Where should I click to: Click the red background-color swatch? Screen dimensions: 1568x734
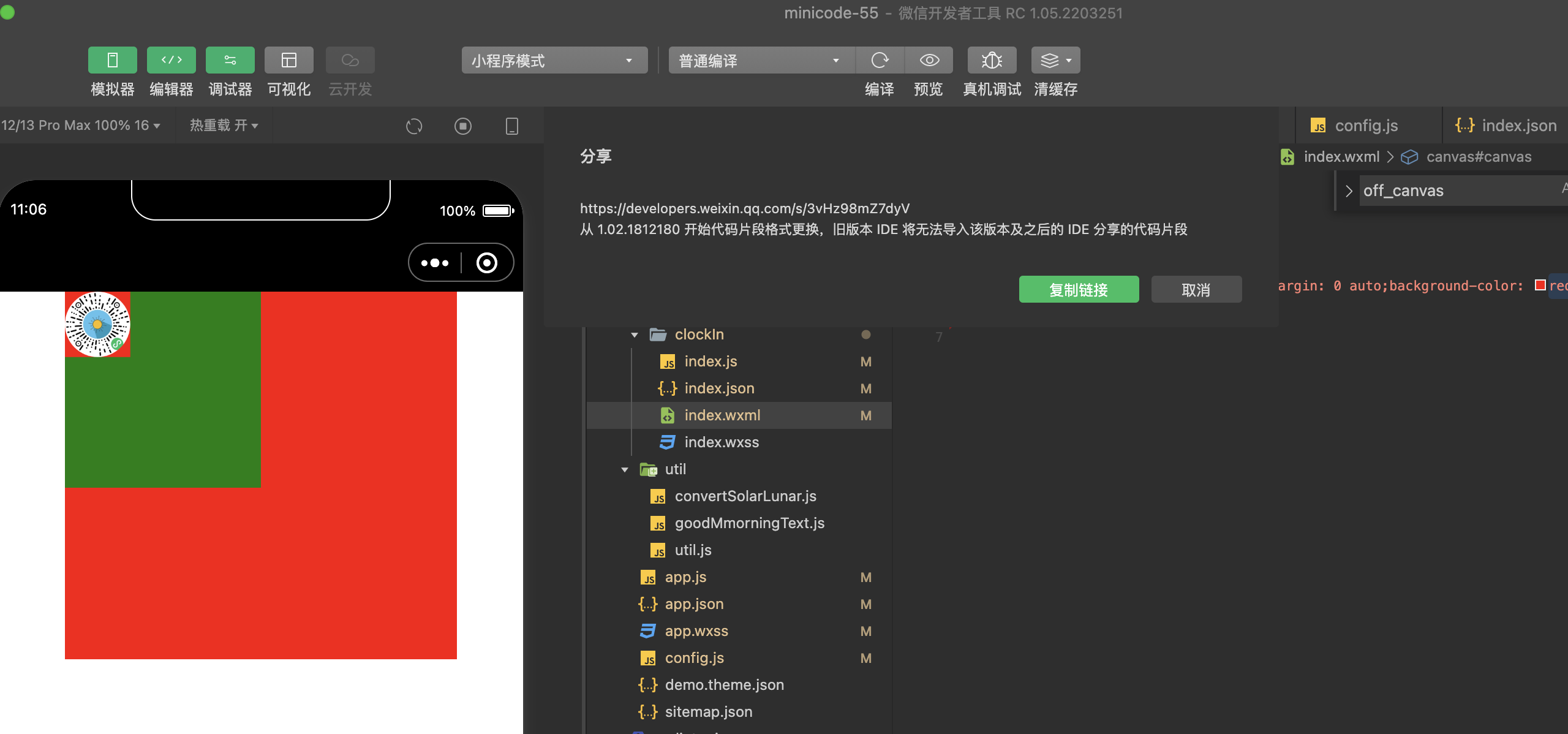[x=1540, y=285]
